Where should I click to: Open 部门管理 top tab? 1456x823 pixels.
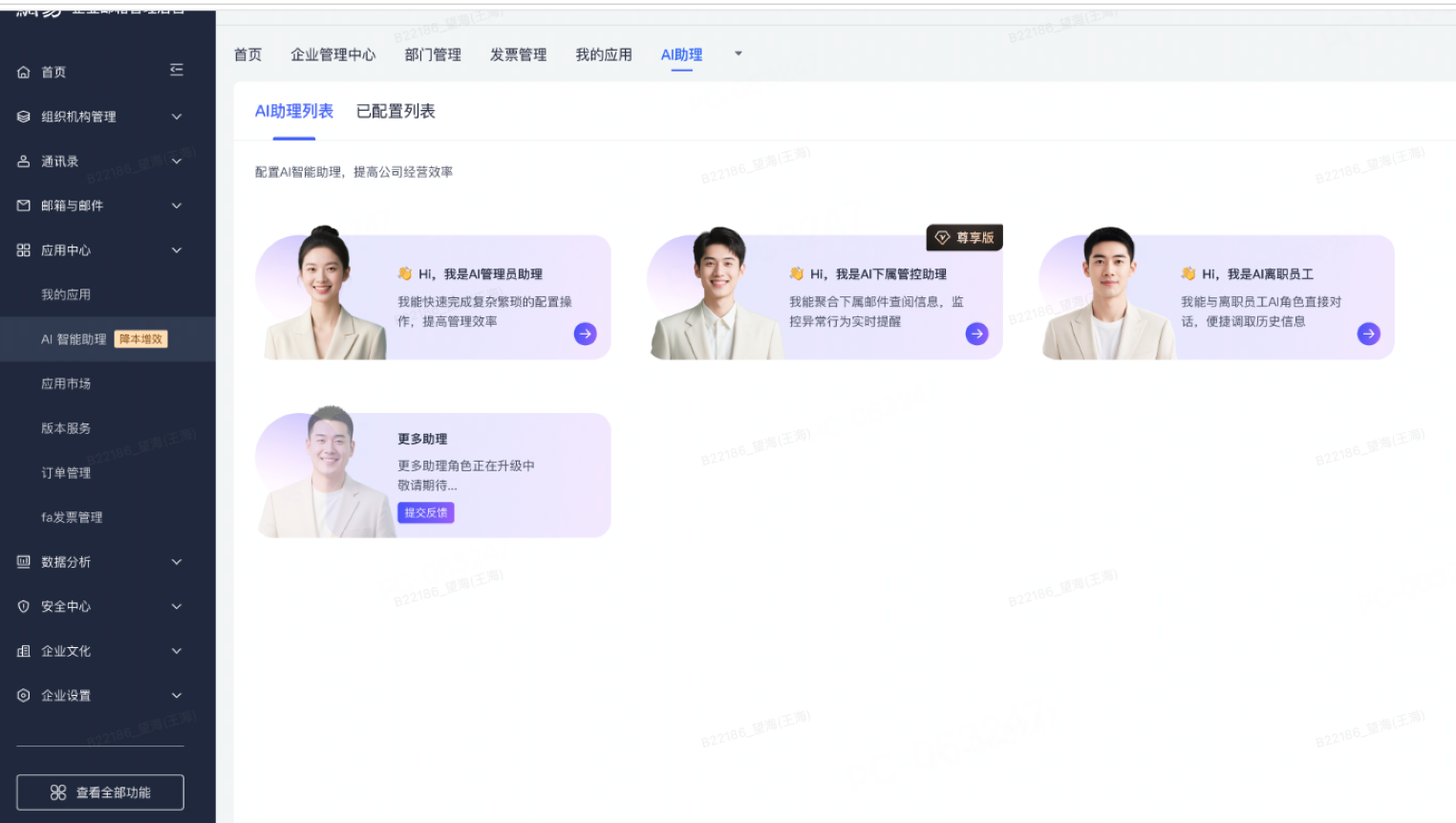tap(433, 54)
